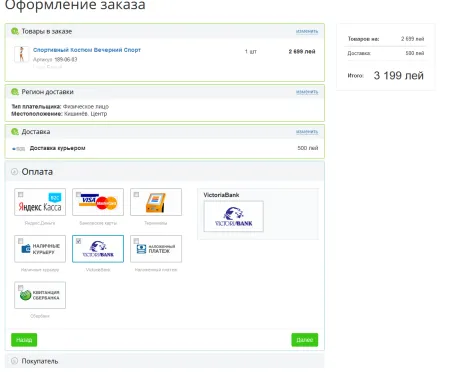Tick the terminals checkbox
Image resolution: width=450 pixels, height=373 pixels.
tap(136, 194)
